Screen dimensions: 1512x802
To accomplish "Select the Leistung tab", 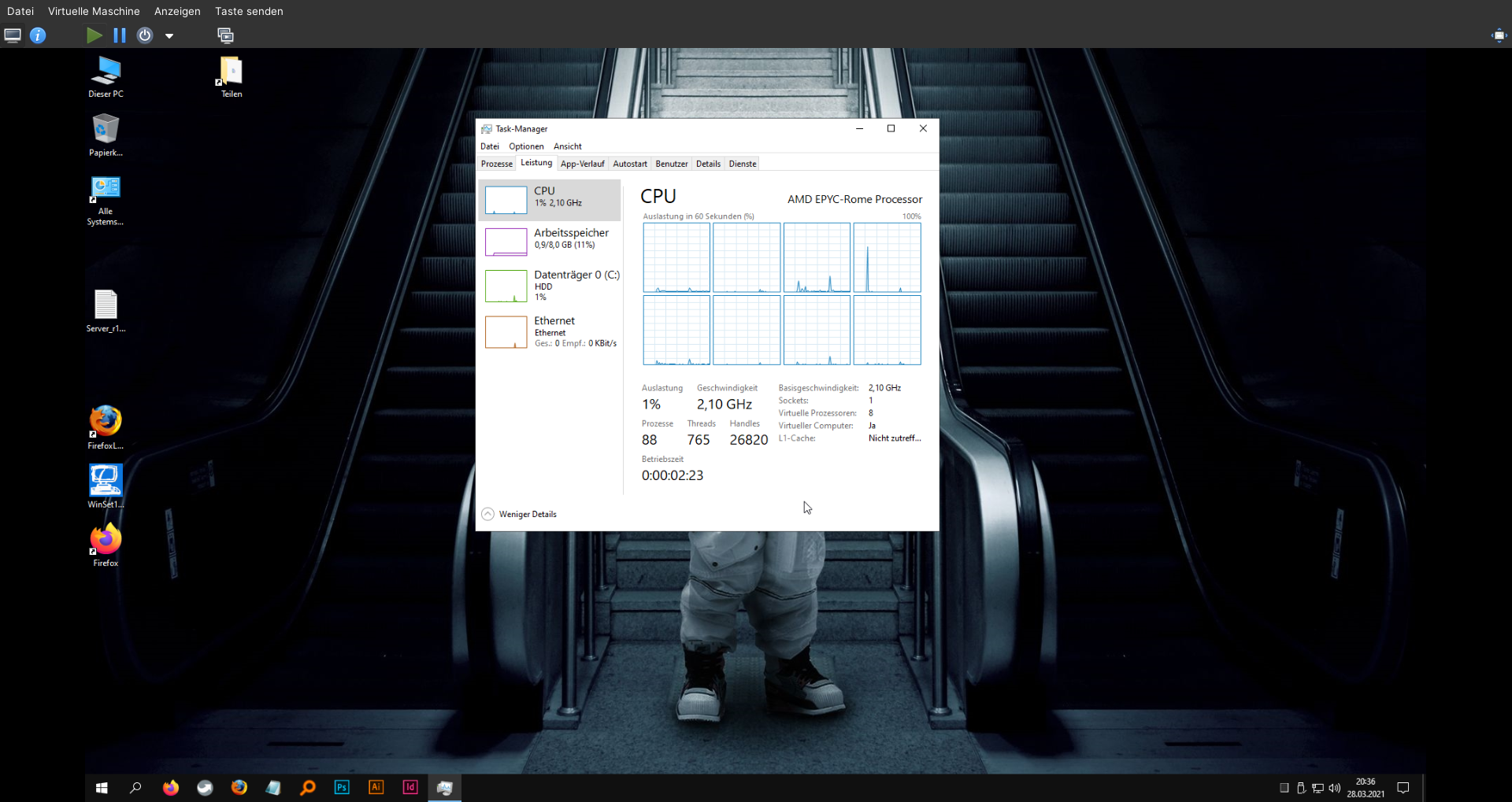I will pos(536,163).
